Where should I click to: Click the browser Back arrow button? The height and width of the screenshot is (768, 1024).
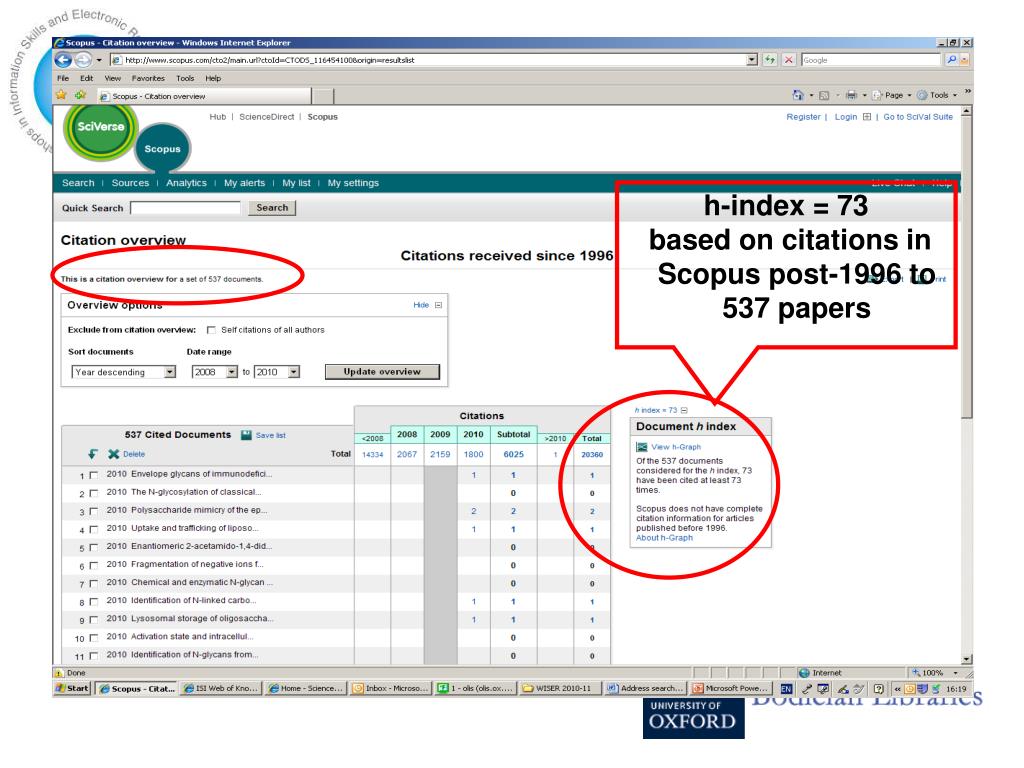[63, 60]
